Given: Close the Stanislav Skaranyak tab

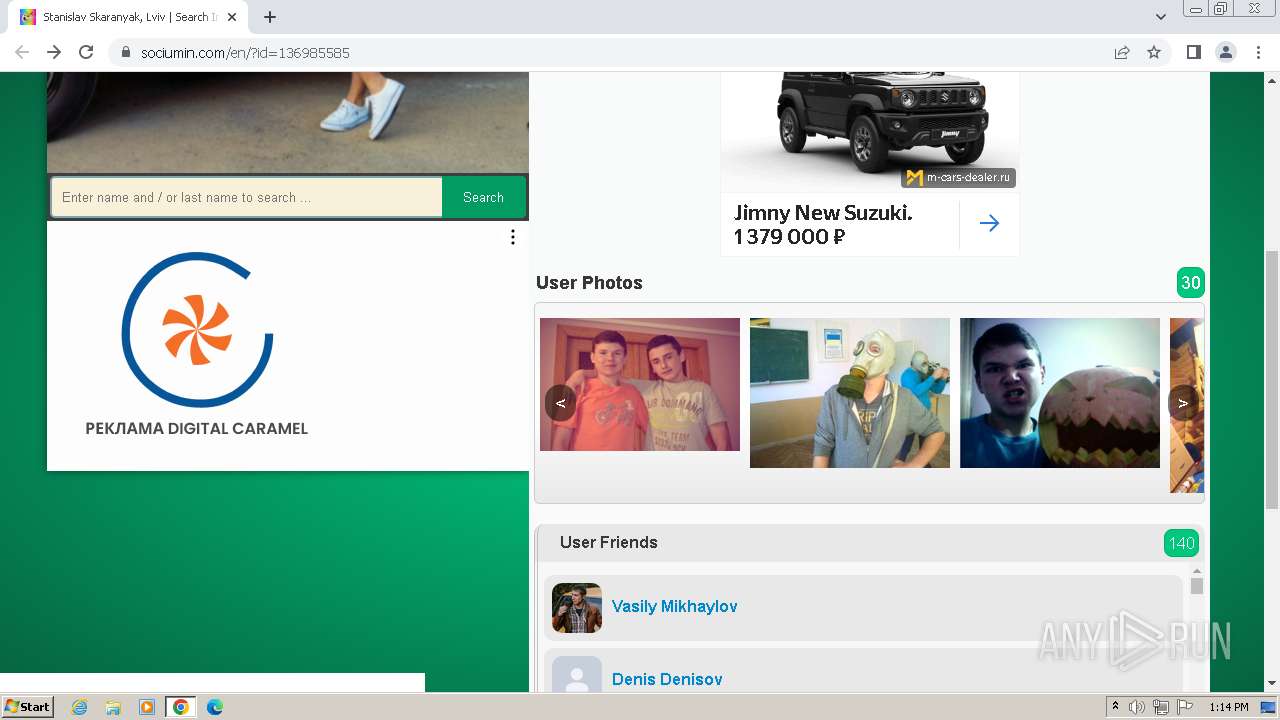Looking at the screenshot, I should point(232,17).
